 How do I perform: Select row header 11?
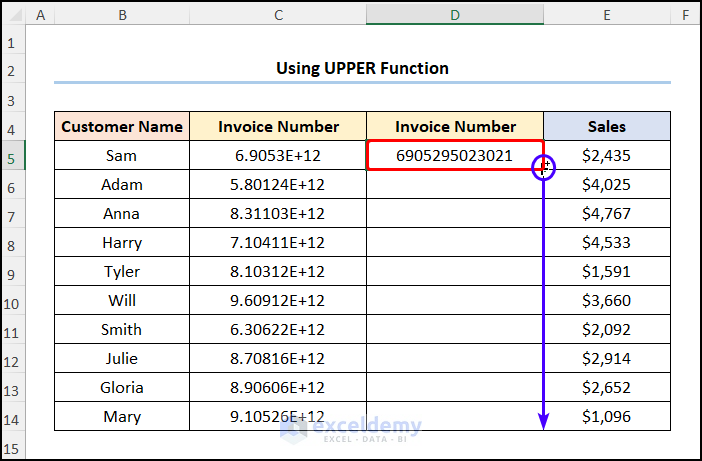[x=13, y=331]
